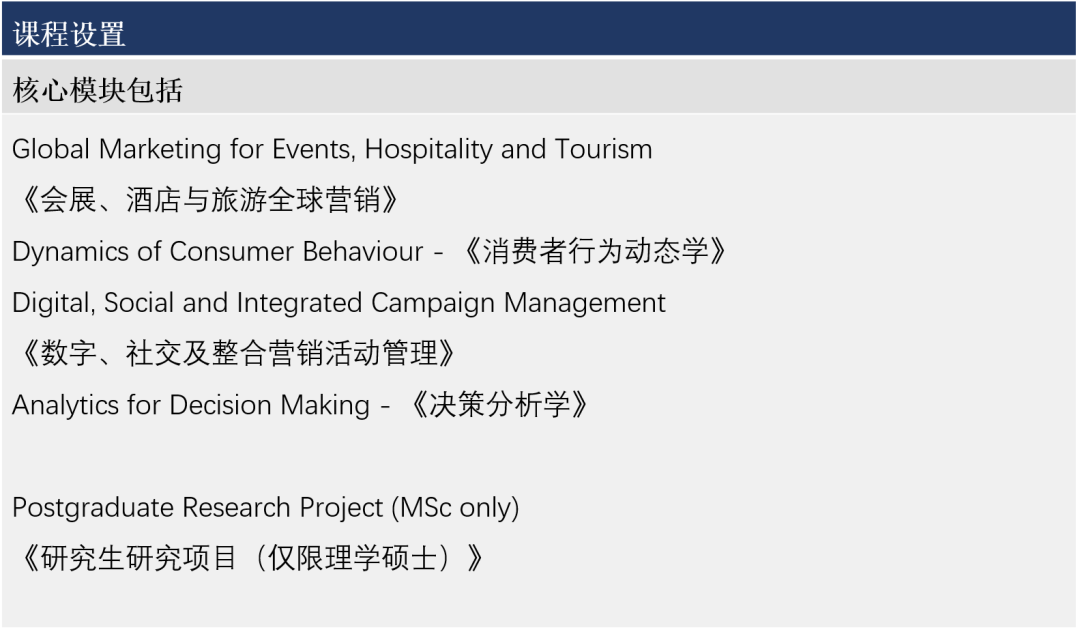
Task: Click the 课程设置 header title
Action: tap(70, 34)
